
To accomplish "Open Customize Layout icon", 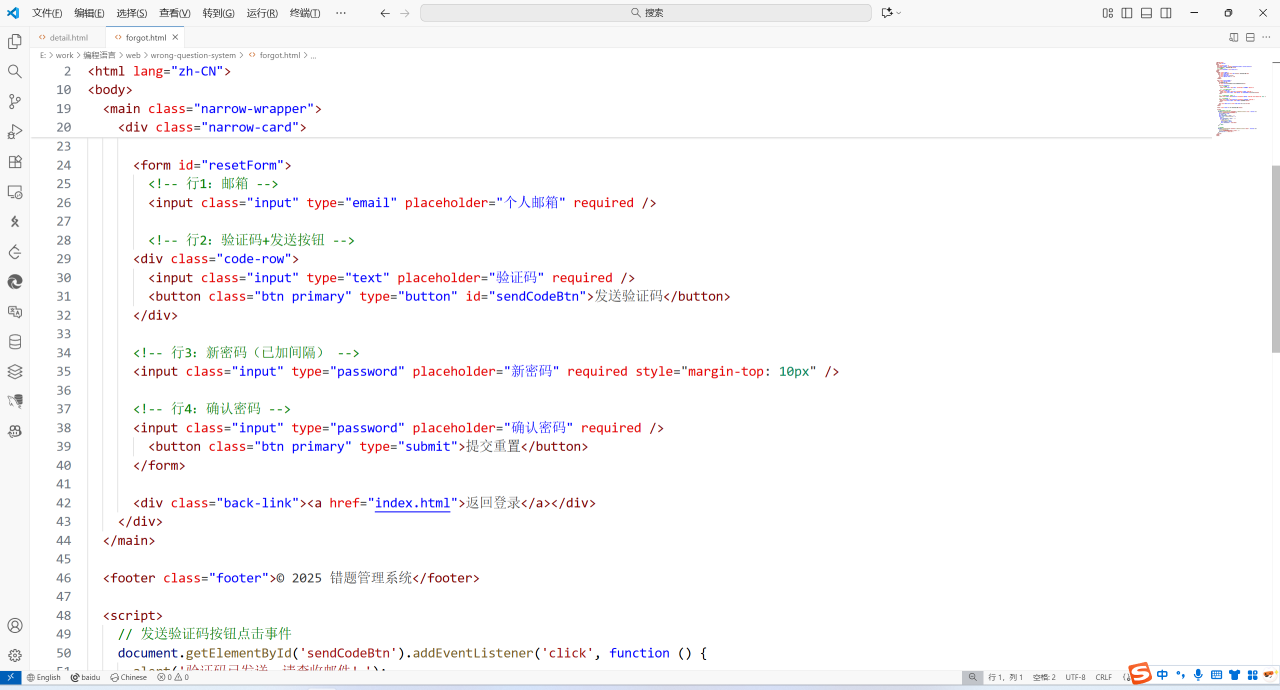I will click(1108, 13).
